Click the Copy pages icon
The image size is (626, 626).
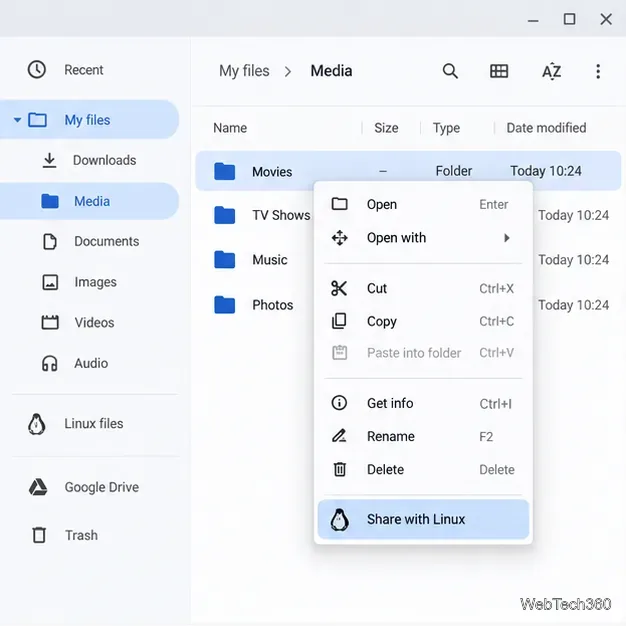[339, 321]
